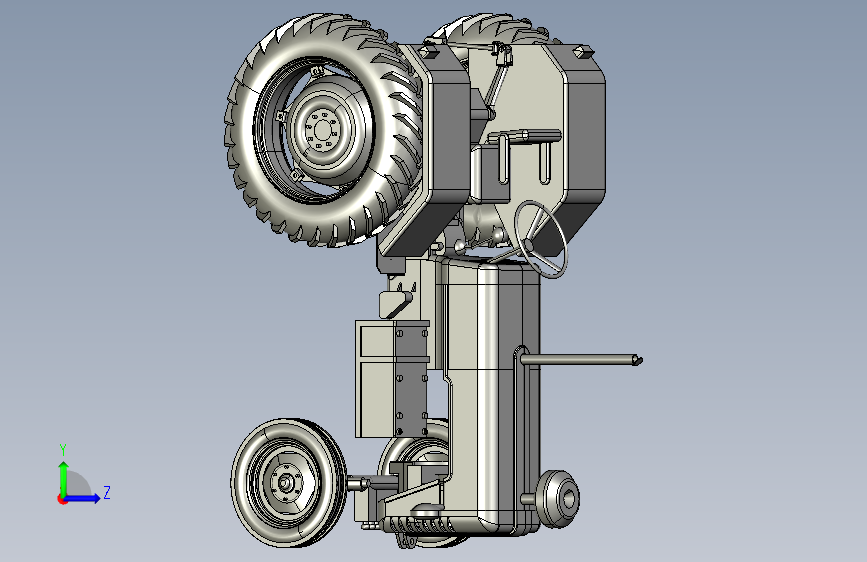Select the horizontal exhaust pipe rod

click(581, 360)
